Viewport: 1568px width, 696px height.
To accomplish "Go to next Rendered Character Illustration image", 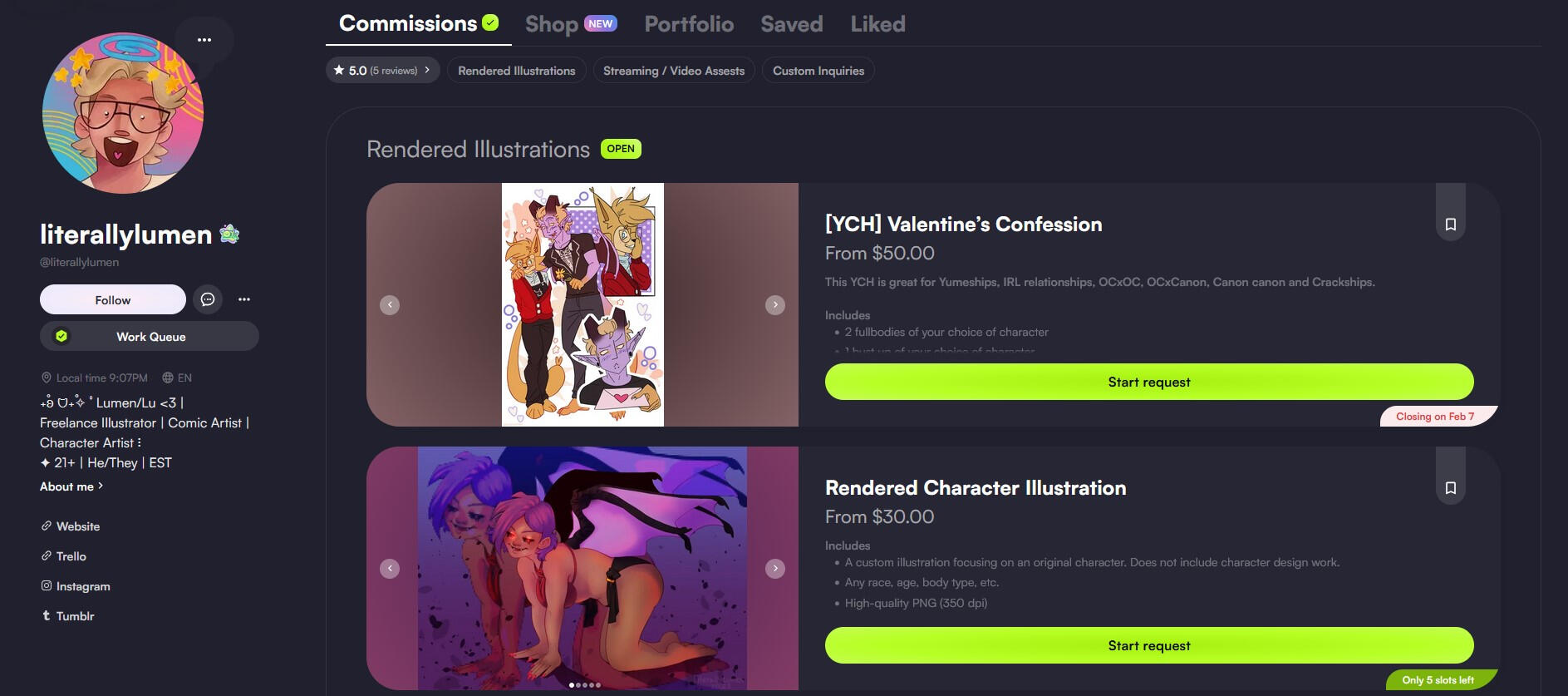I will (775, 569).
